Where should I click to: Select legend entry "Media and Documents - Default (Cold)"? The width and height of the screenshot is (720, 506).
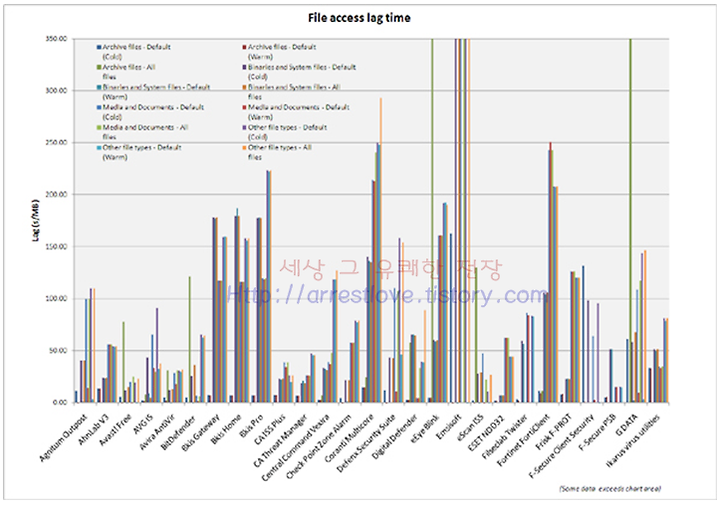(x=150, y=112)
